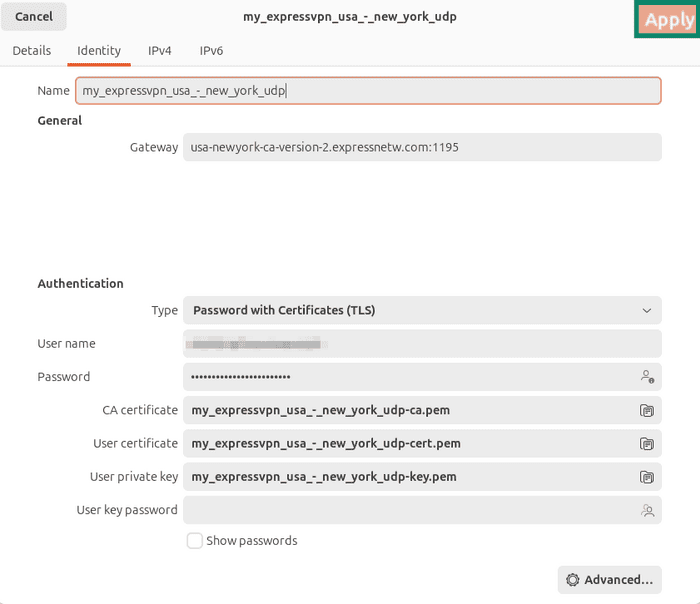Click the gear icon on Advanced button
The height and width of the screenshot is (604, 700).
pyautogui.click(x=572, y=580)
